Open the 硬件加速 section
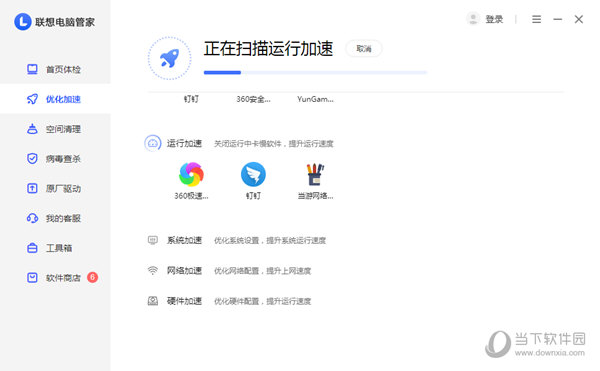This screenshot has width=600, height=371. coord(184,301)
